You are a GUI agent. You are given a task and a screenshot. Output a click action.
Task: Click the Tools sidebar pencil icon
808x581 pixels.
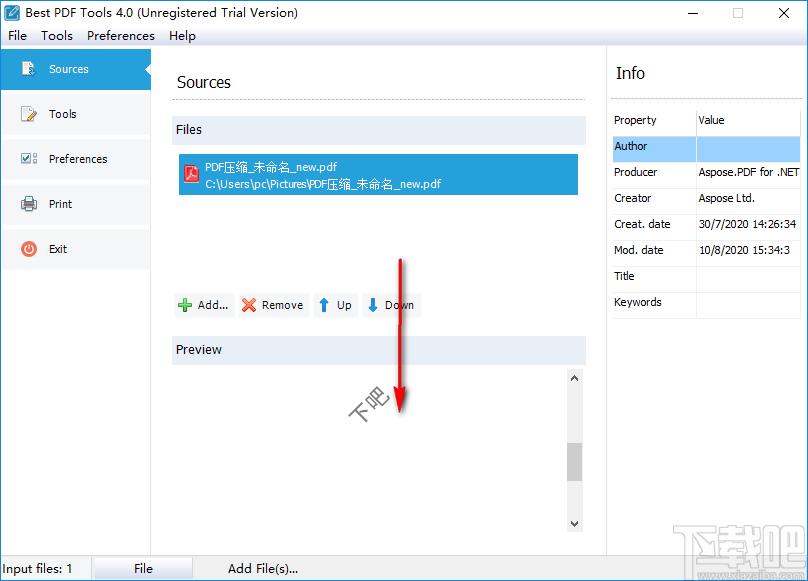(x=28, y=114)
